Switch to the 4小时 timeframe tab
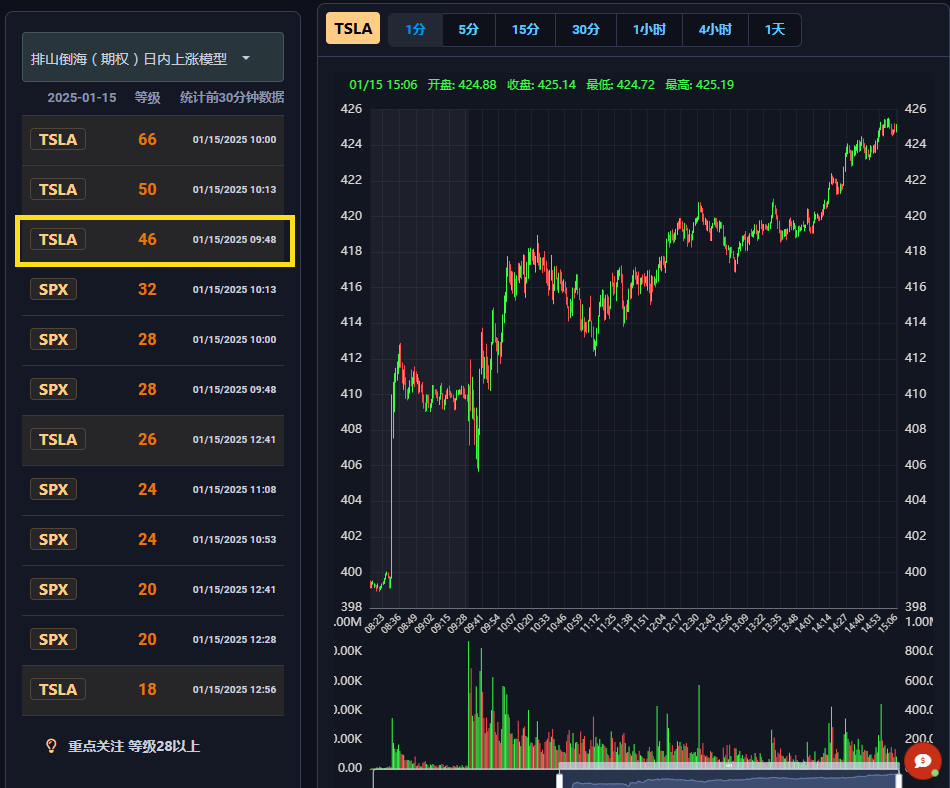Screen dimensions: 950x788 point(716,30)
